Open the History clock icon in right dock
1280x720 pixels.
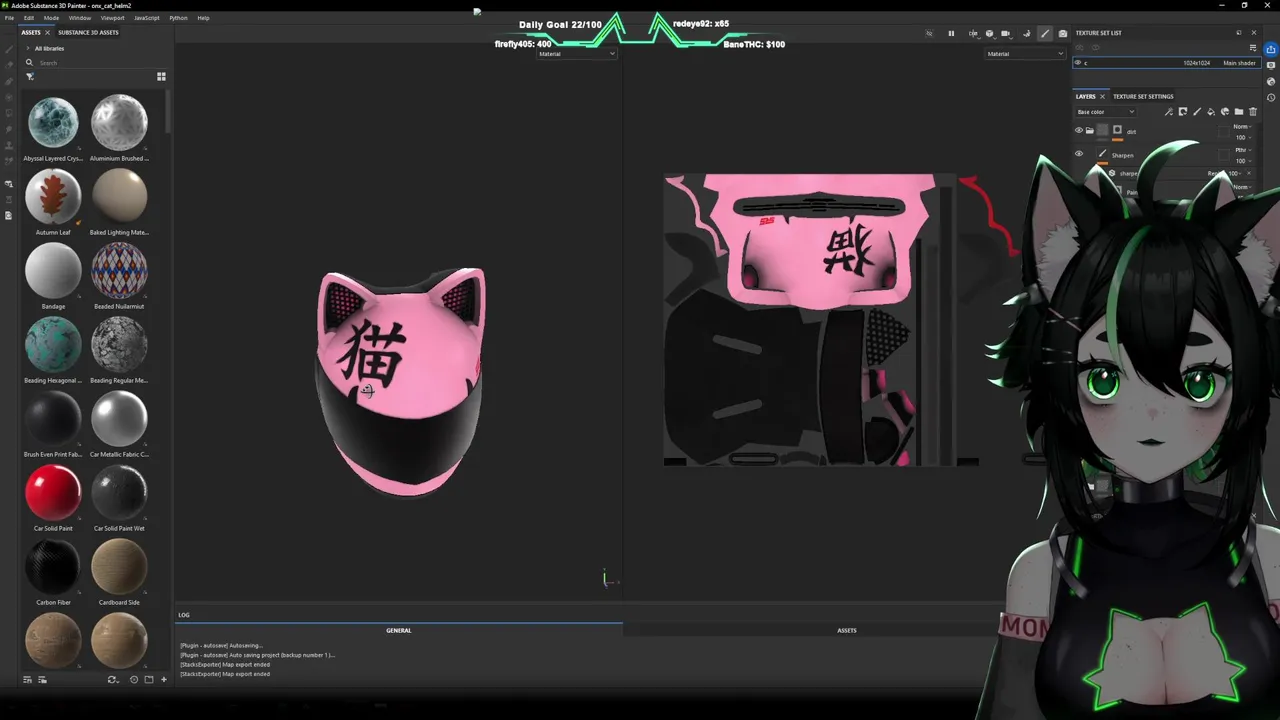coord(1270,97)
